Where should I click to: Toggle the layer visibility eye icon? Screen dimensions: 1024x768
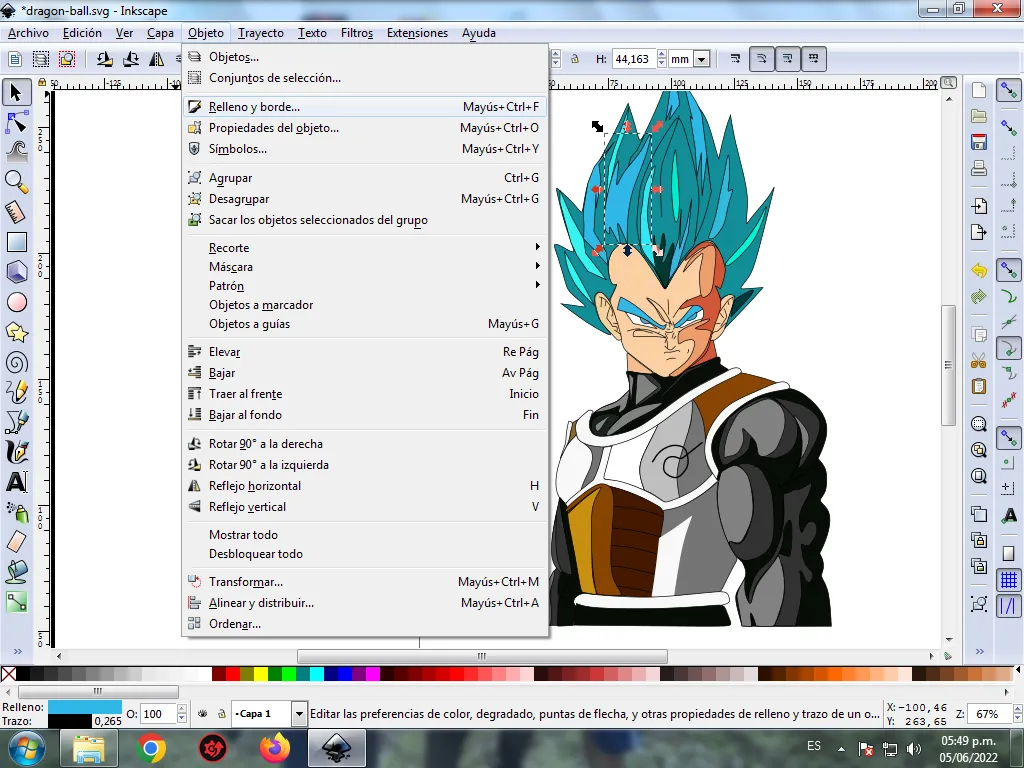(x=202, y=714)
